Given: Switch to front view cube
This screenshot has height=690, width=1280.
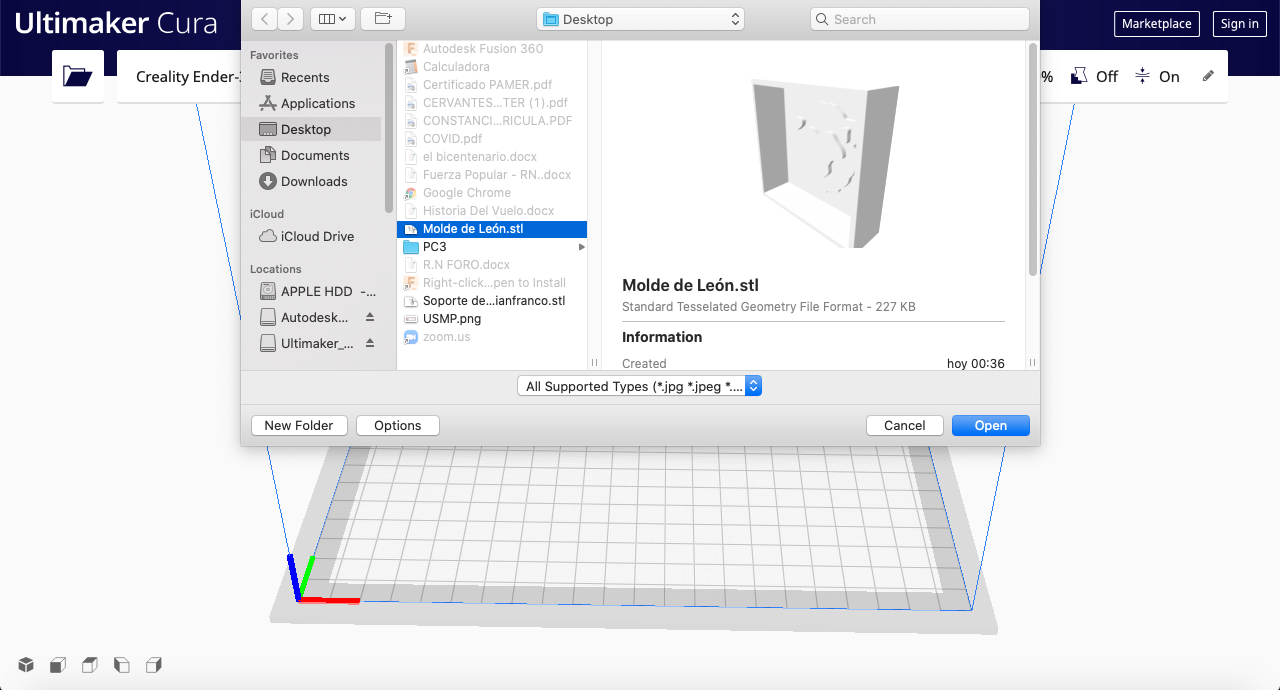Looking at the screenshot, I should 58,665.
